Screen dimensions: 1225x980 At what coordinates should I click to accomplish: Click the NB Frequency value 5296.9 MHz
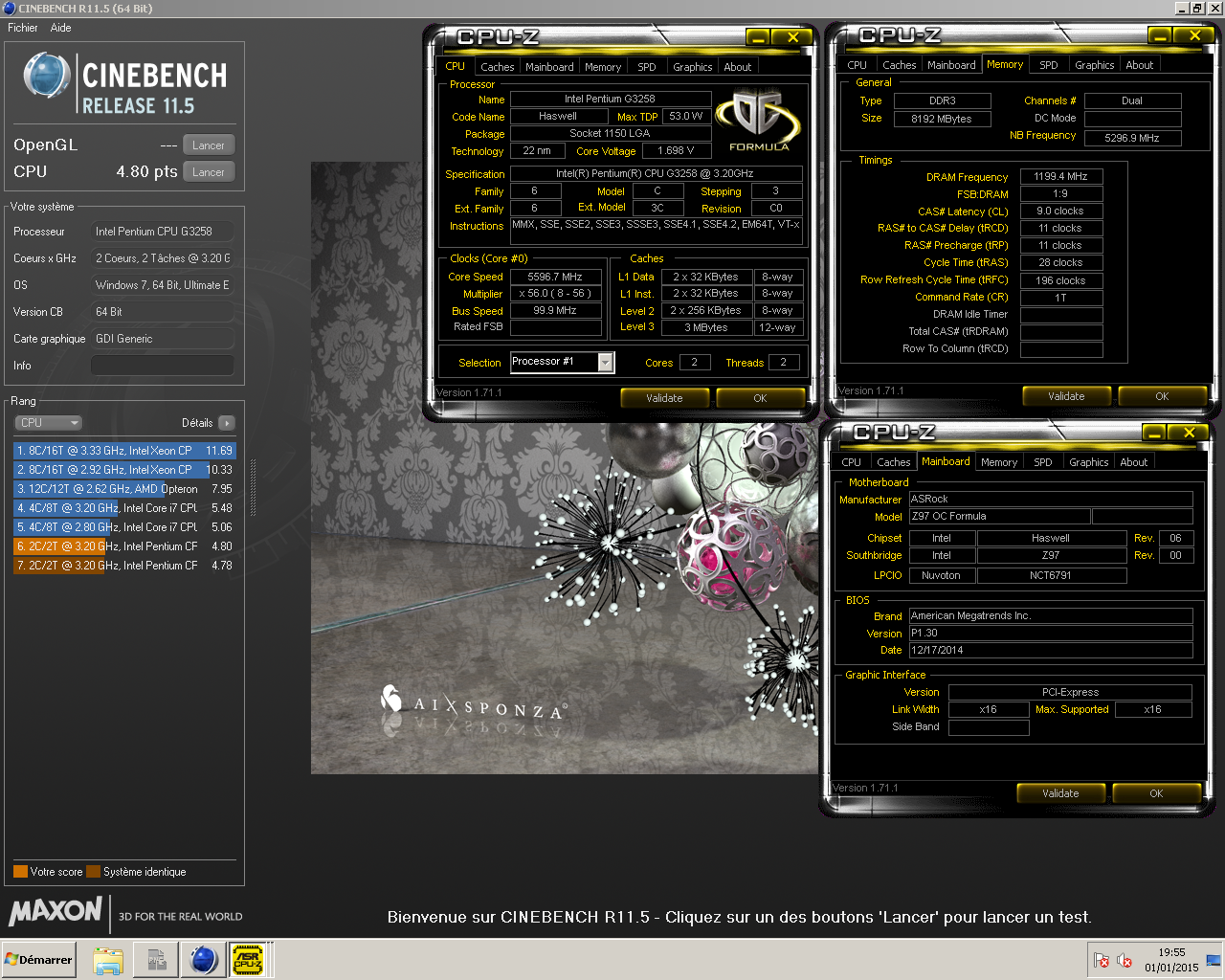point(1132,138)
